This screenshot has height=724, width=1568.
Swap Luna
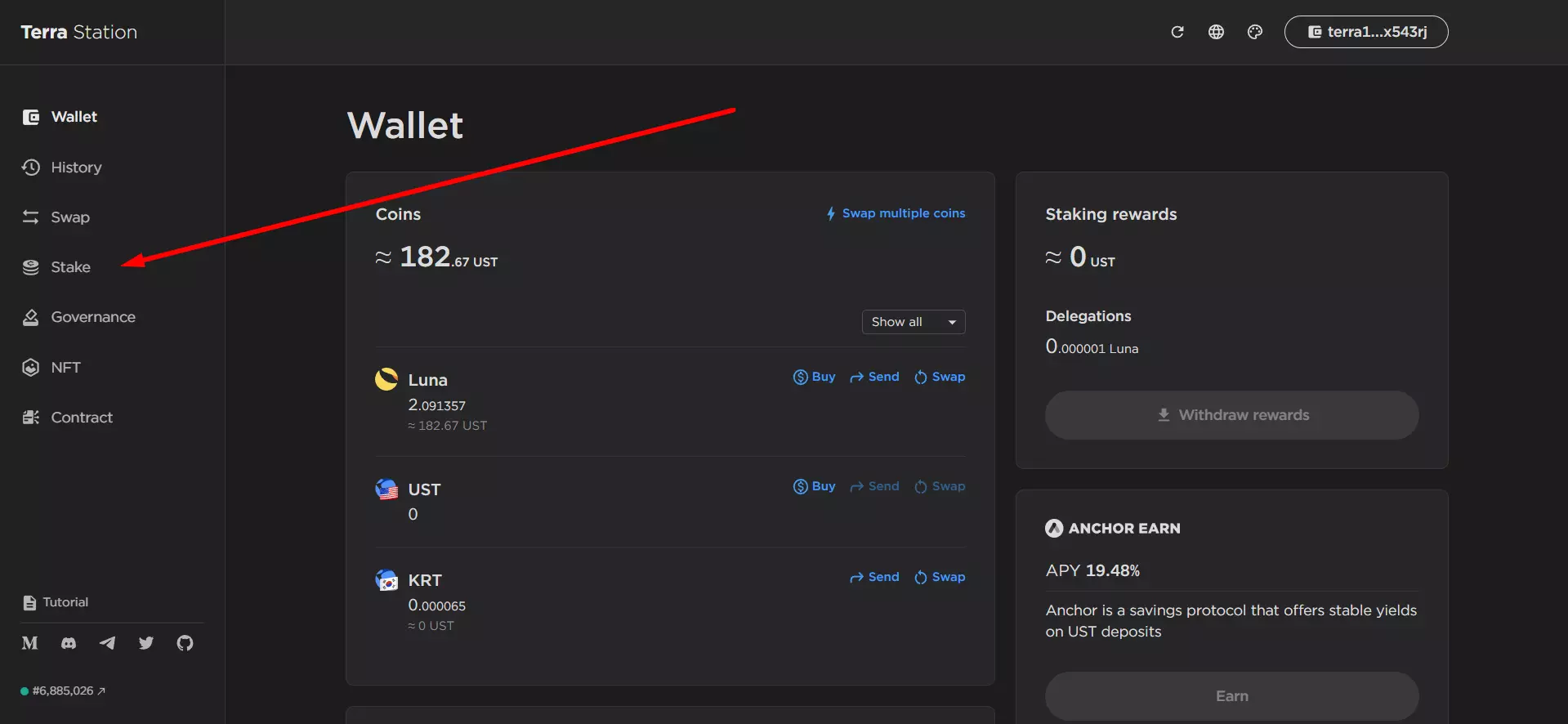[940, 377]
